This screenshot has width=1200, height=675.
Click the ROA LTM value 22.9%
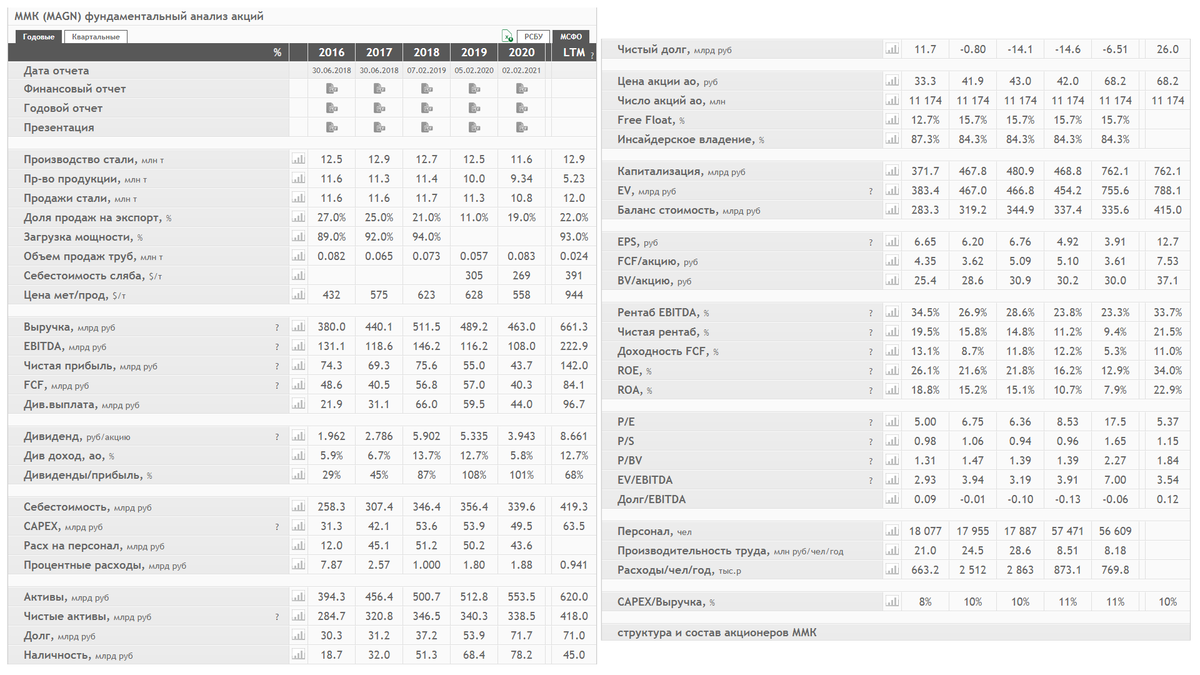1167,390
